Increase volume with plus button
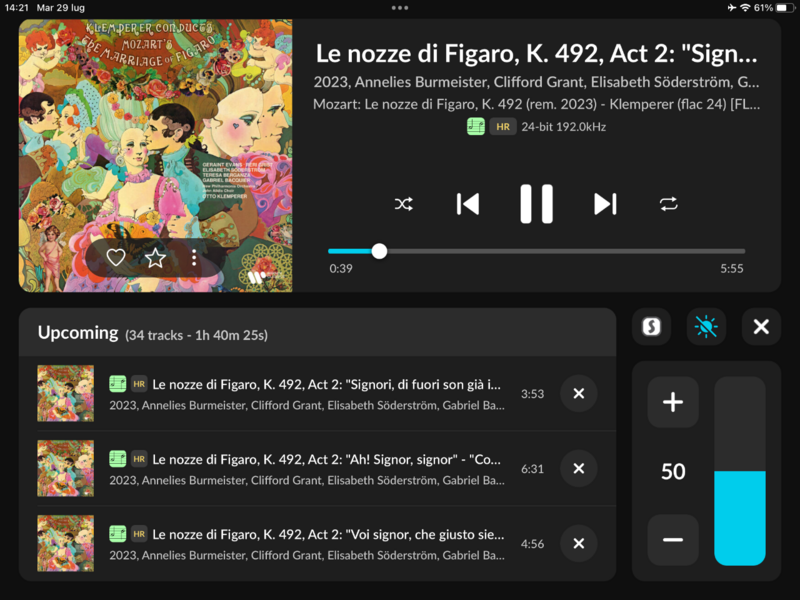 point(673,402)
